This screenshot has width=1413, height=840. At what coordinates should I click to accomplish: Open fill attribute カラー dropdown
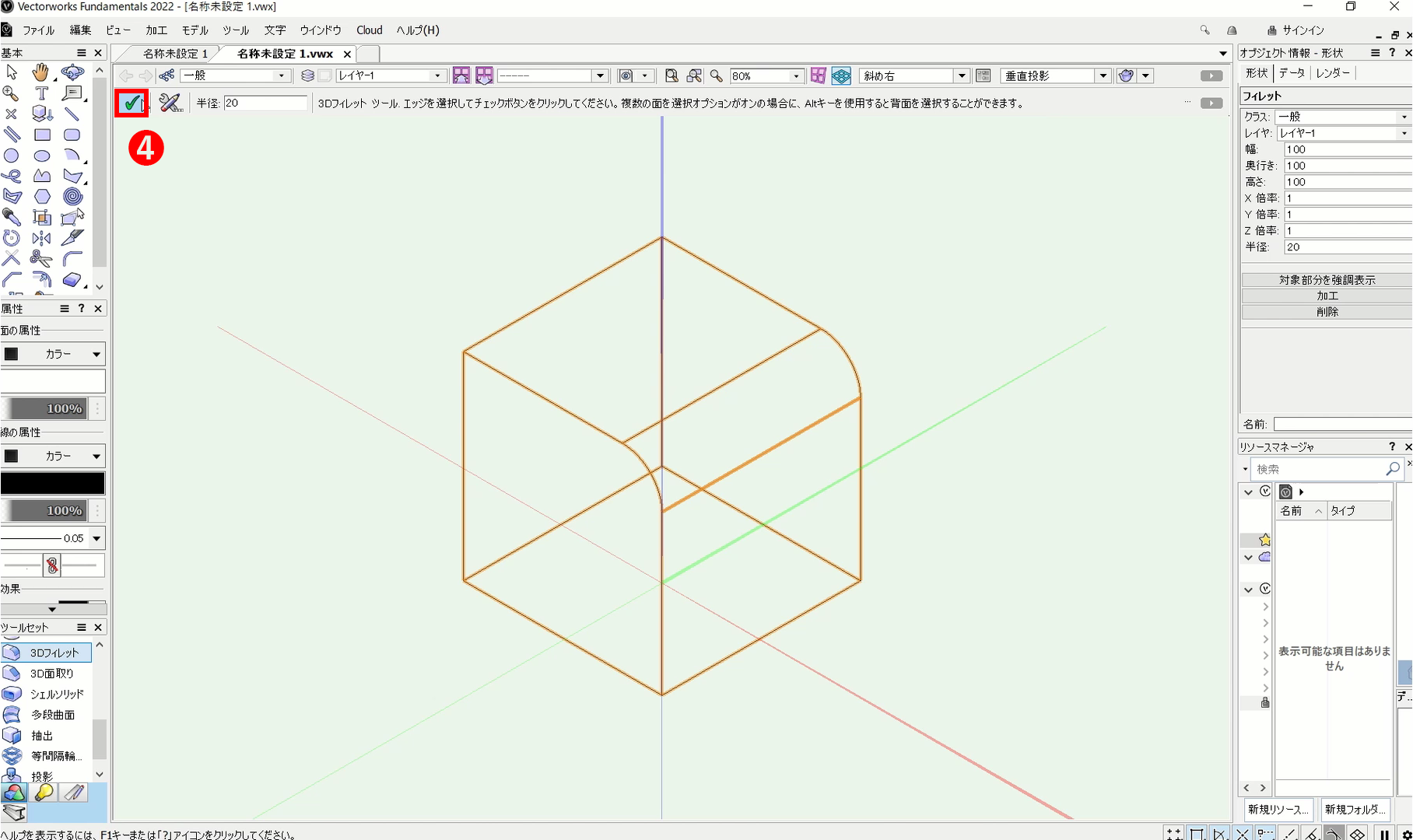pos(53,354)
